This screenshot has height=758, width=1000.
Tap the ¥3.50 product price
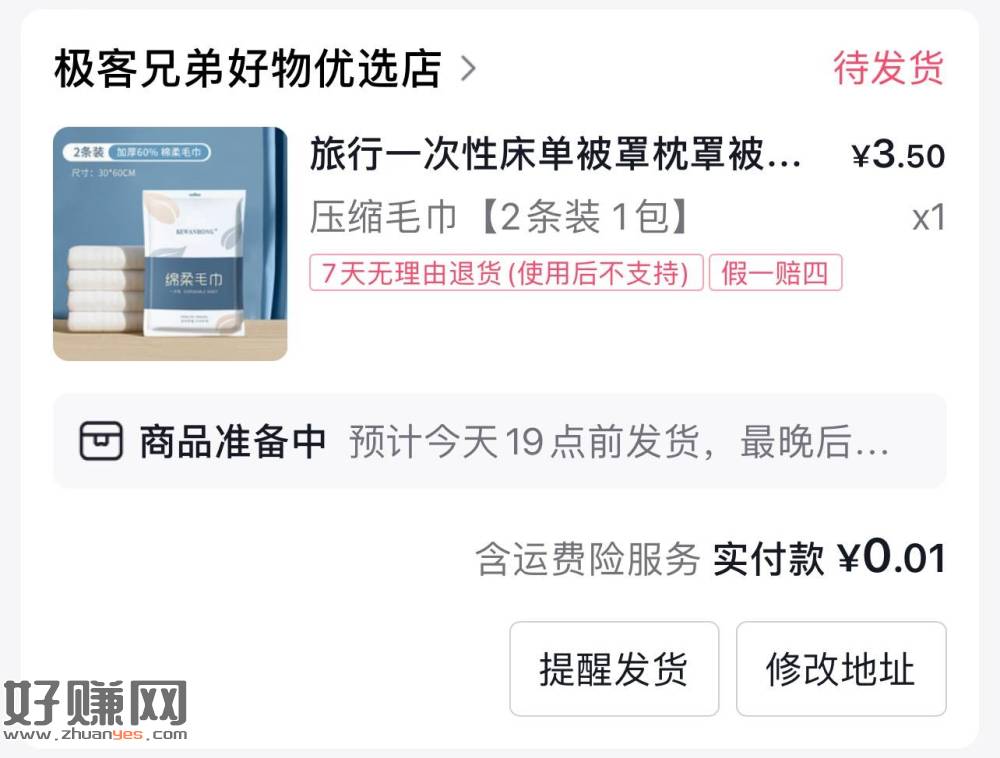[898, 155]
